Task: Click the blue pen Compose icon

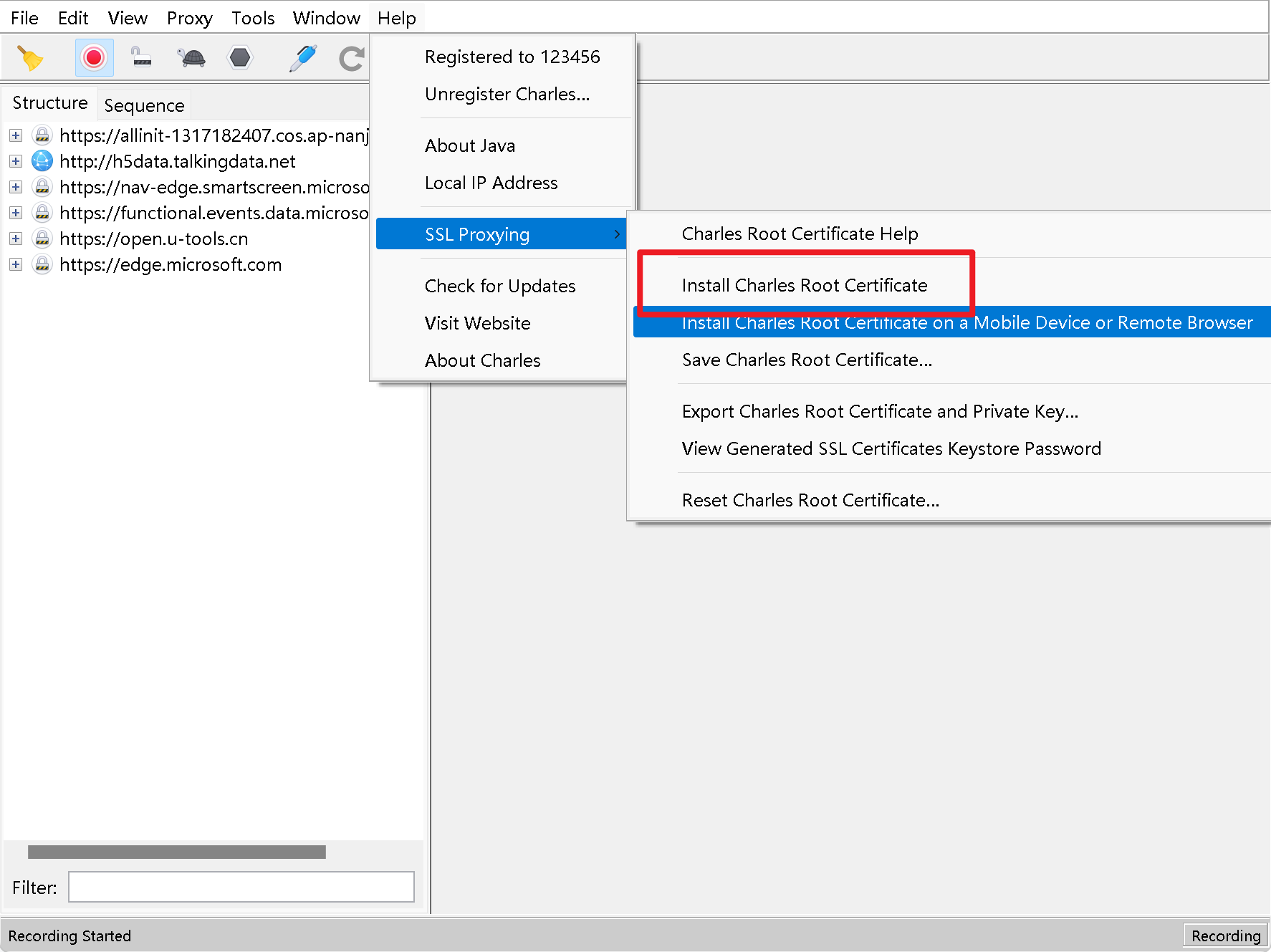Action: (303, 58)
